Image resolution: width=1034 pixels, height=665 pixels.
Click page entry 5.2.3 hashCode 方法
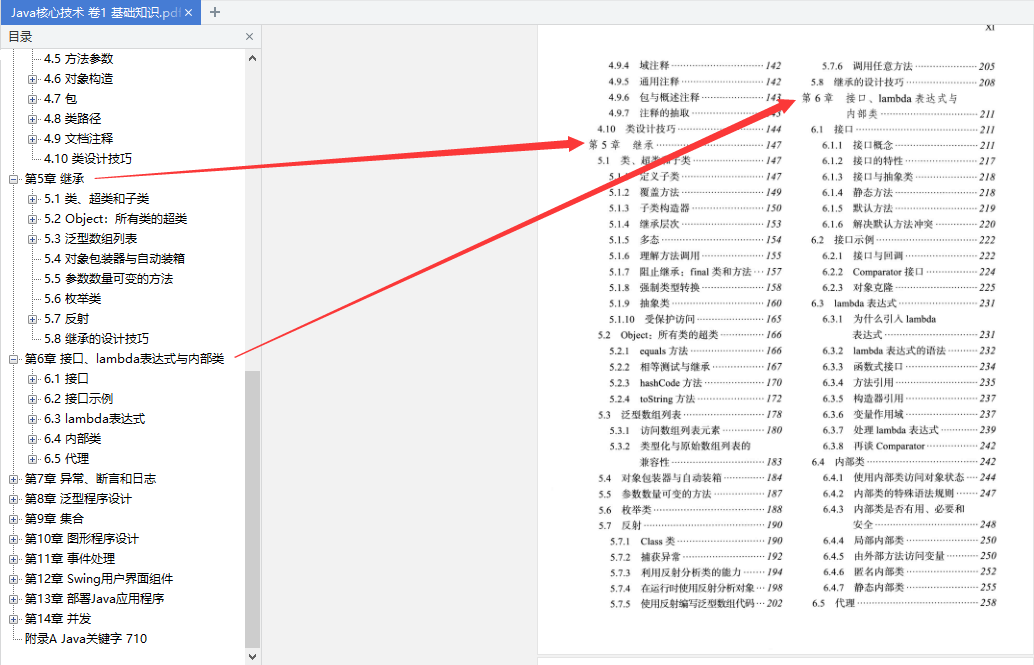tap(695, 383)
